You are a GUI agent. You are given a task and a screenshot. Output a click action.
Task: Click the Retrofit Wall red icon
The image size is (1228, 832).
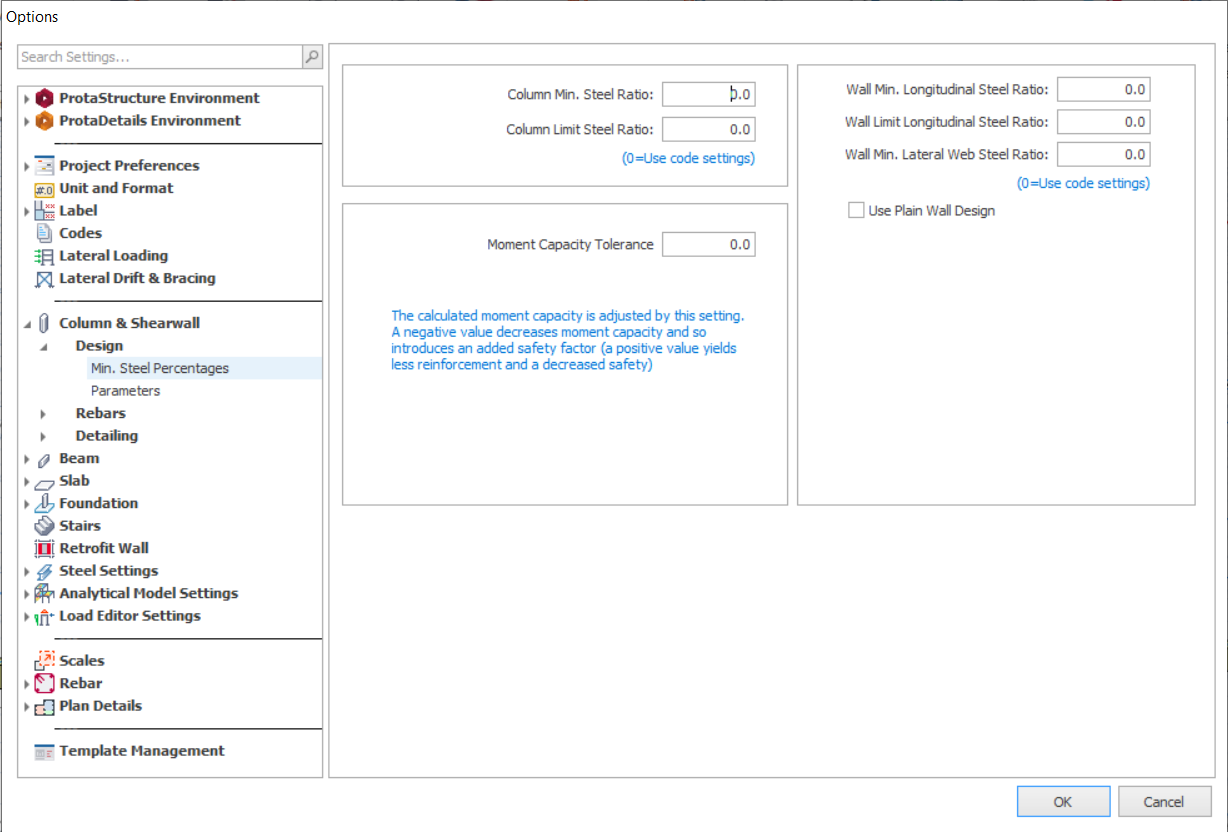click(44, 549)
